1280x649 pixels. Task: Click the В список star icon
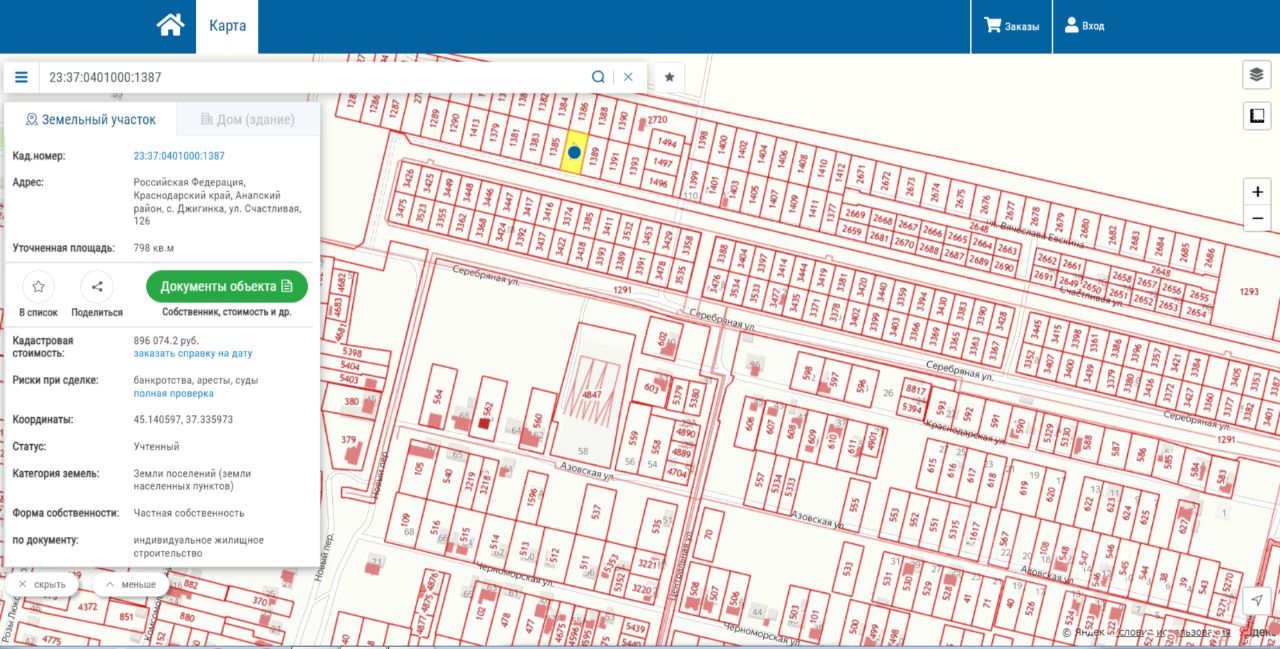38,287
